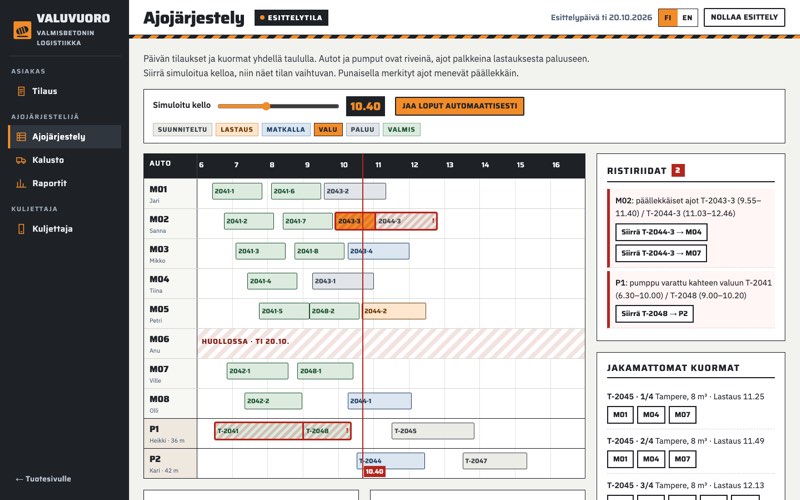Image resolution: width=800 pixels, height=500 pixels.
Task: Select pump job T-2047 on P2
Action: 495,461
